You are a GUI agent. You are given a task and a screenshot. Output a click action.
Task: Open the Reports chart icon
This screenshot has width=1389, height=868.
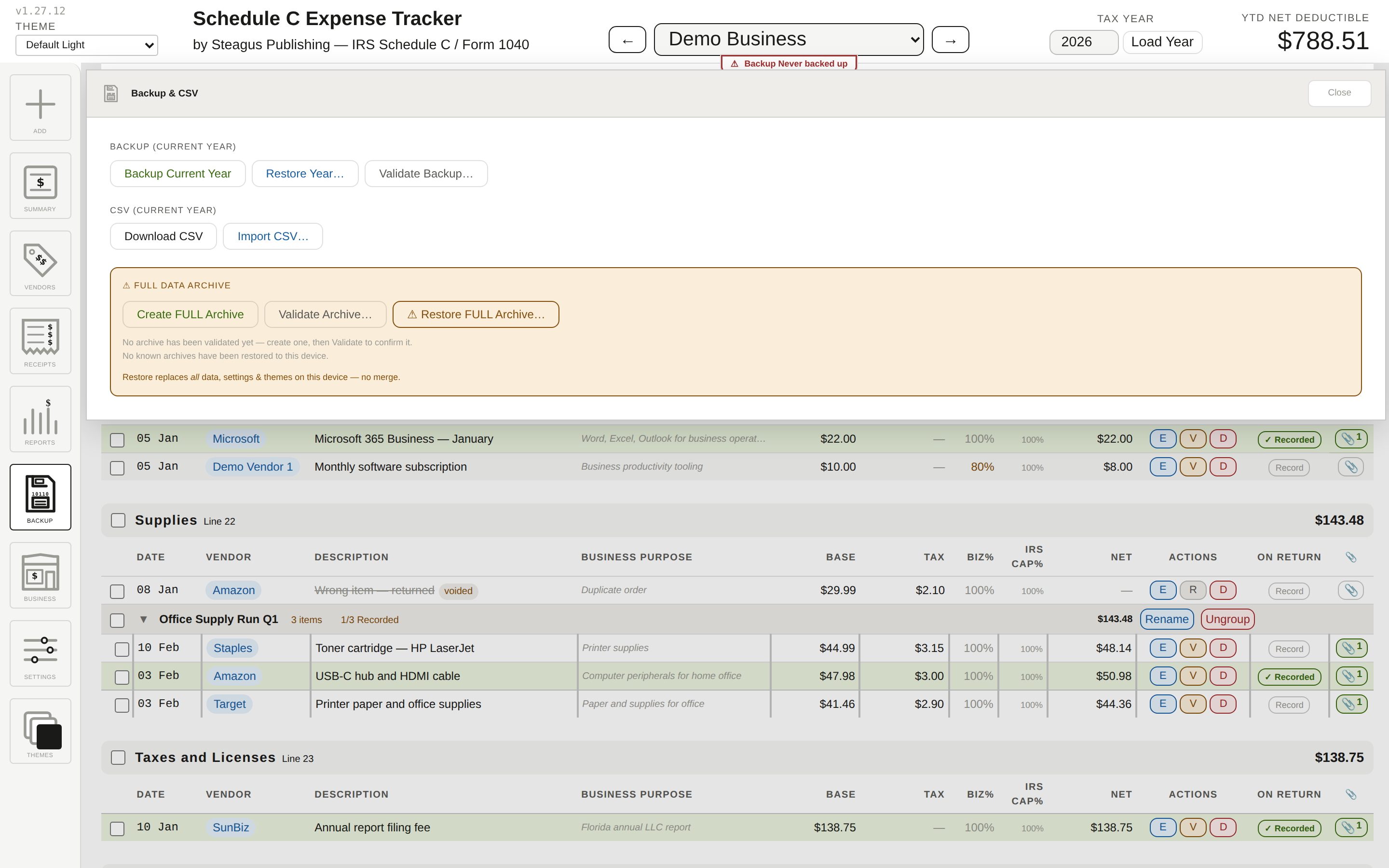[x=40, y=419]
